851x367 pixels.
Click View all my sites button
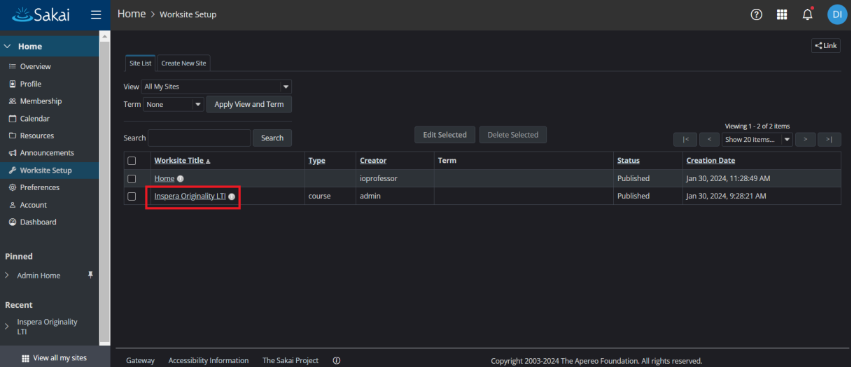[54, 358]
